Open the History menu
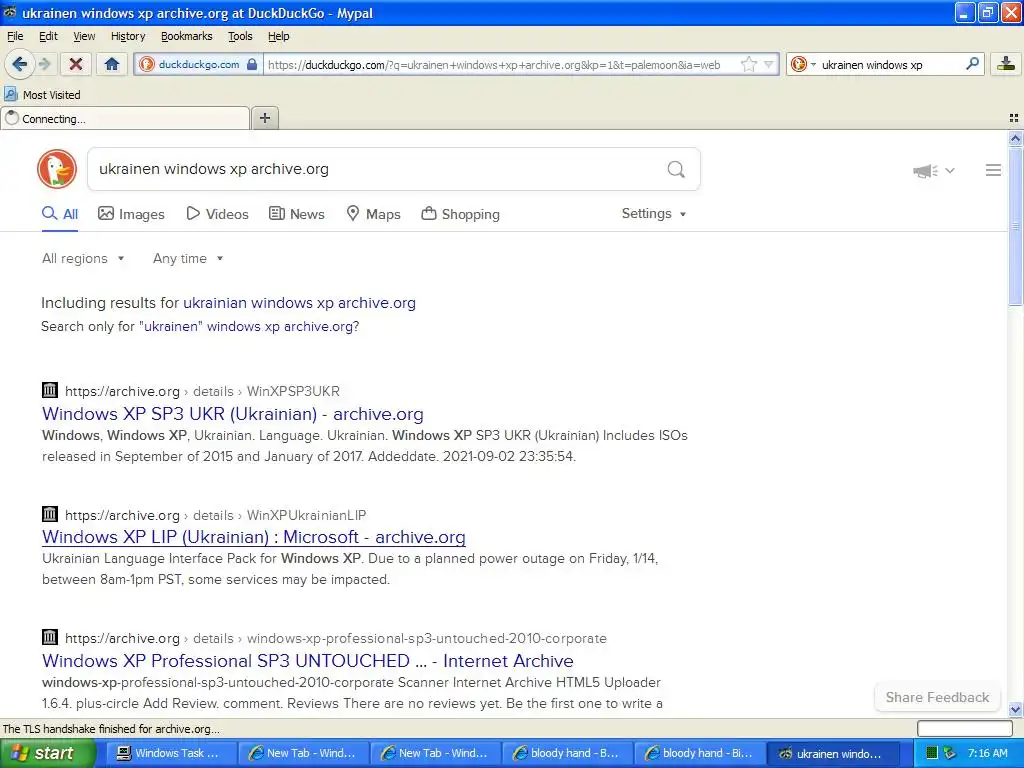Screen dimensions: 1024x768 (x=128, y=36)
